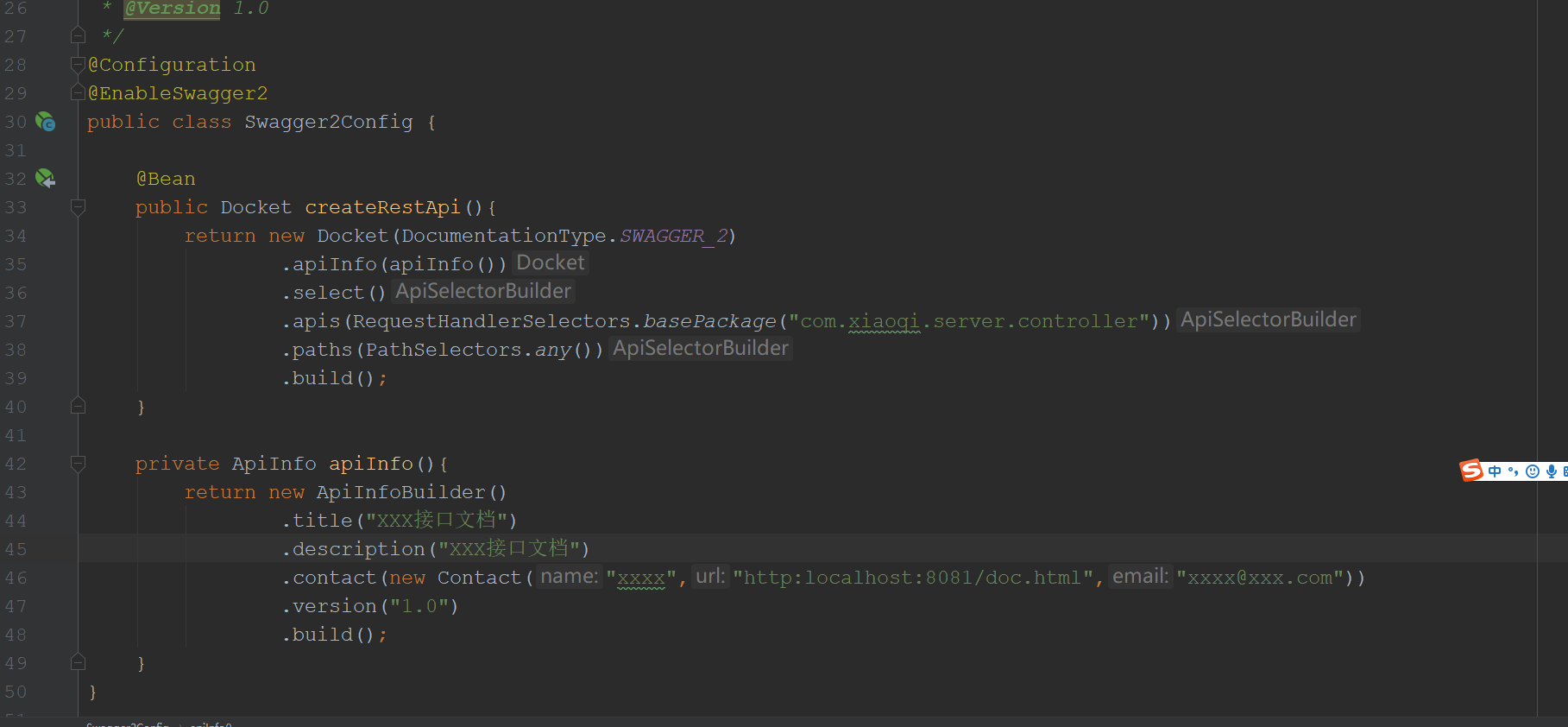
Task: Click ApiInfoBuilder on line 43
Action: coord(401,492)
